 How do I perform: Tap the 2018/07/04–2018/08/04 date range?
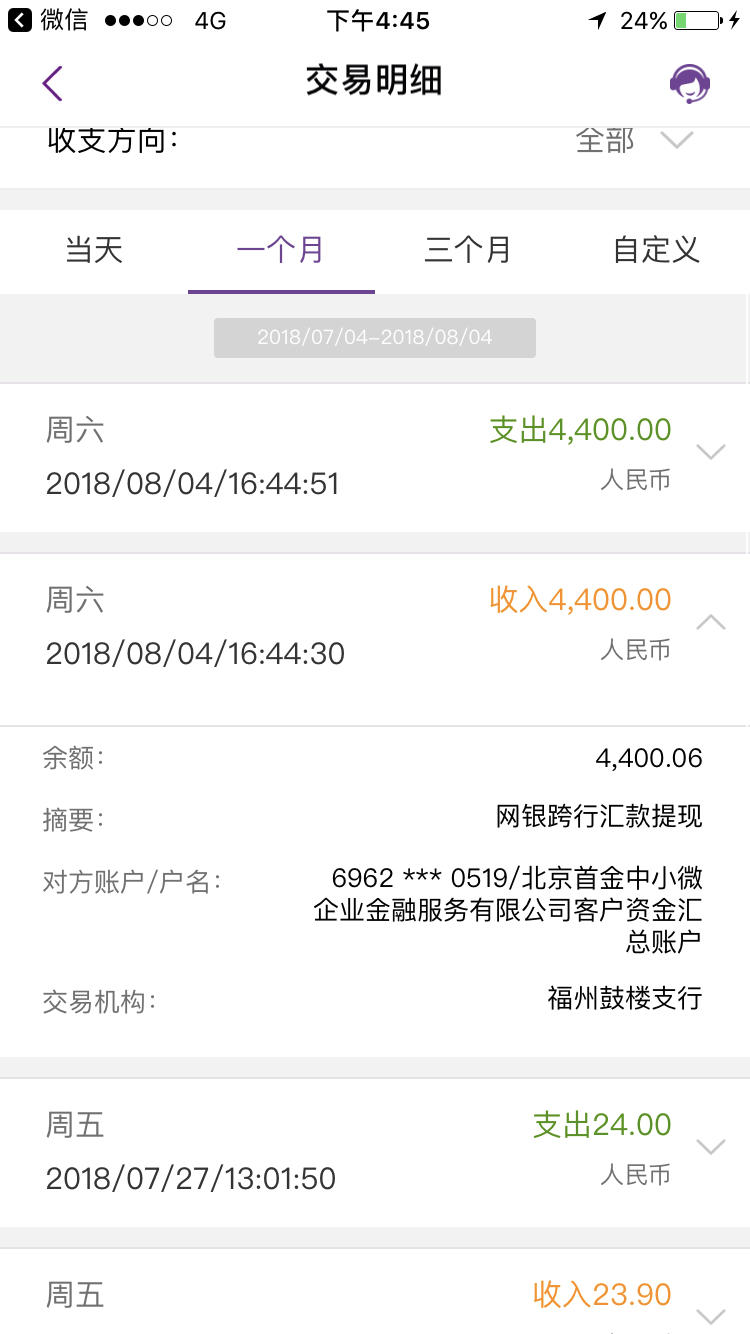tap(375, 337)
